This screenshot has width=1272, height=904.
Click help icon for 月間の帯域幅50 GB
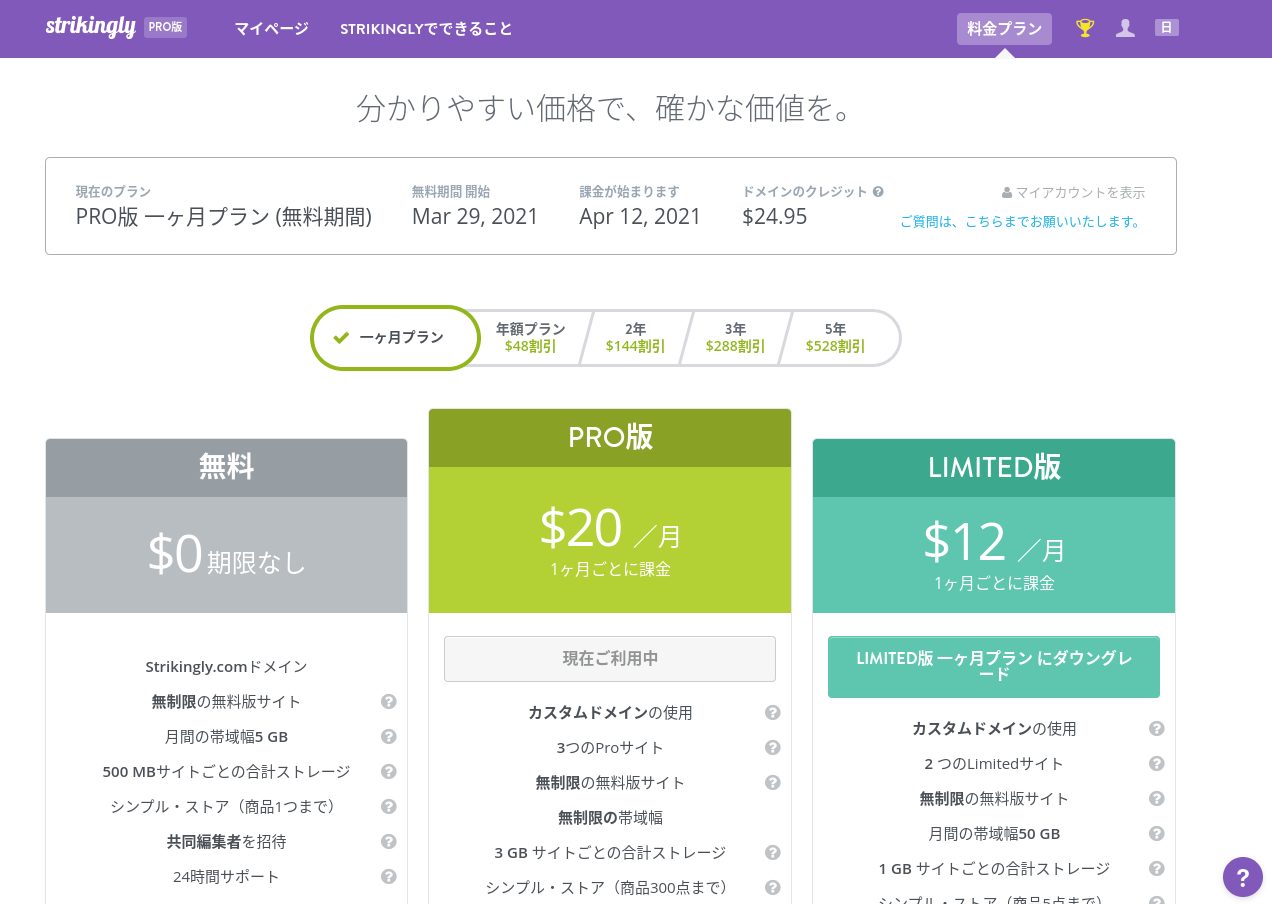(1157, 834)
